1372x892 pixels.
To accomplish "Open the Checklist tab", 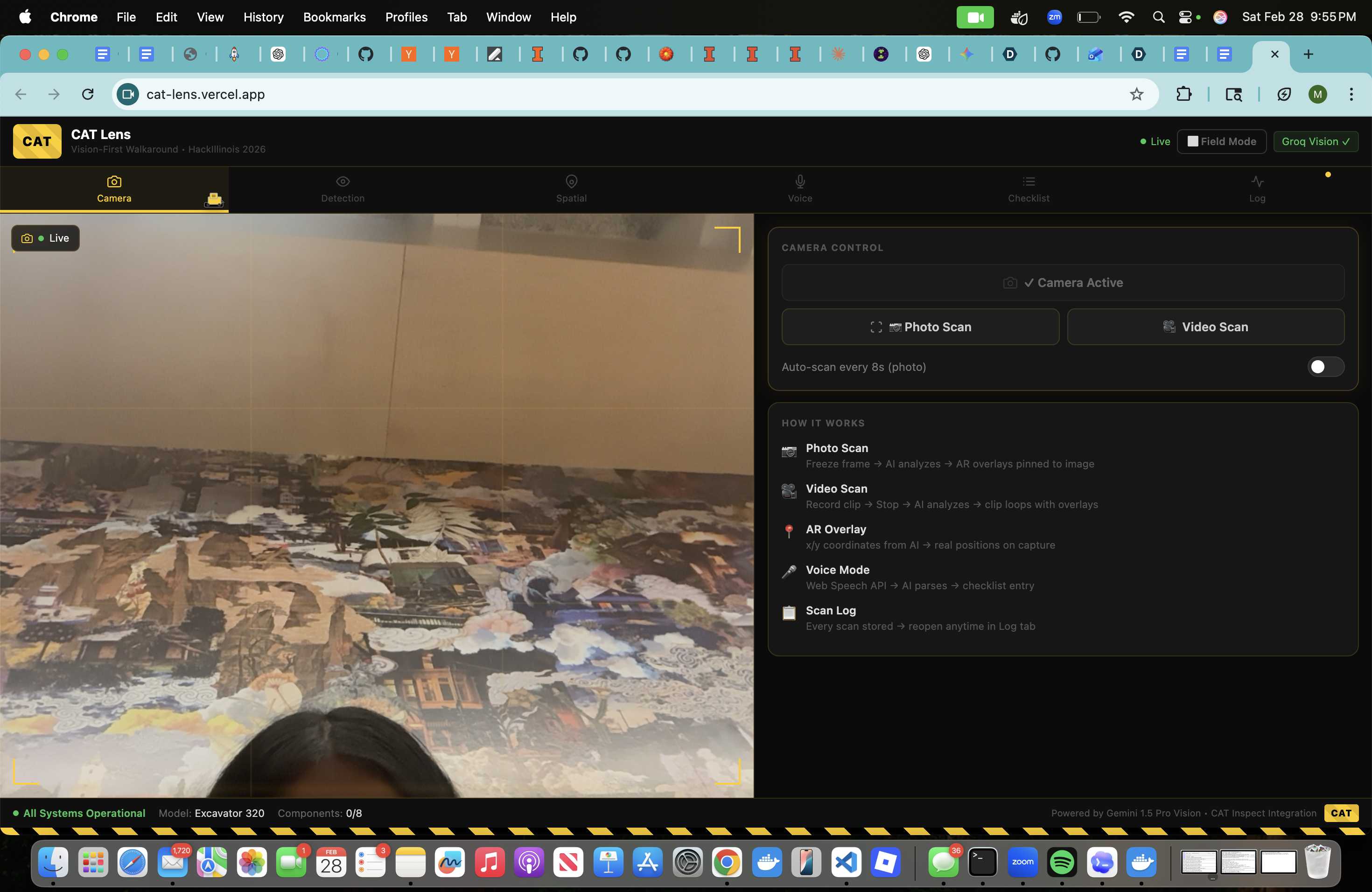I will (x=1029, y=189).
